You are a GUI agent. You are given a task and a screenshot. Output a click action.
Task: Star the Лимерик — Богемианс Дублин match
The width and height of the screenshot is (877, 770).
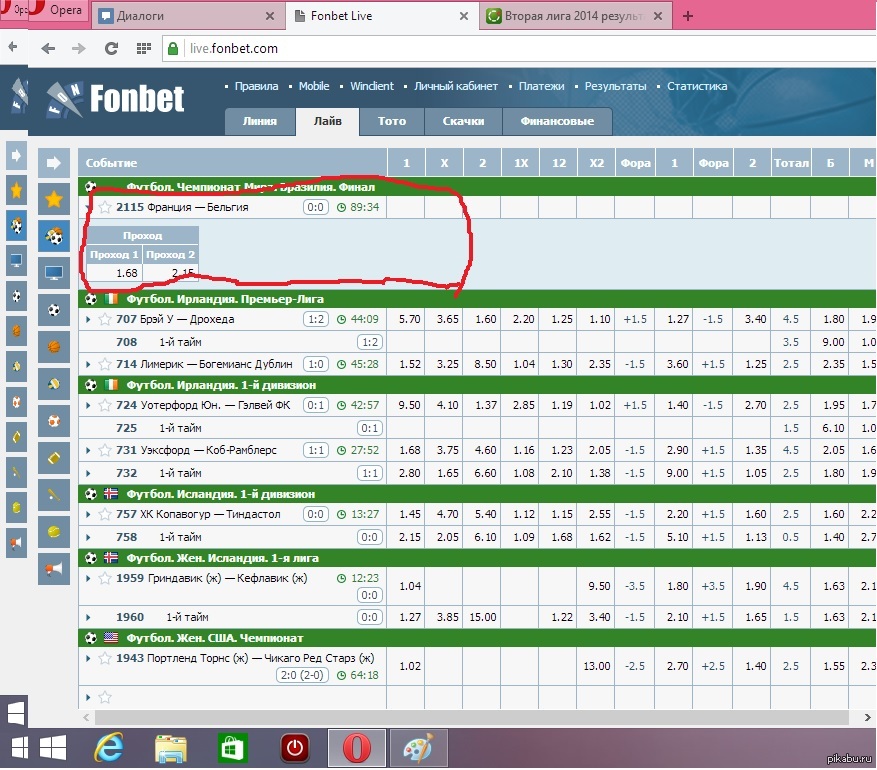tap(105, 365)
